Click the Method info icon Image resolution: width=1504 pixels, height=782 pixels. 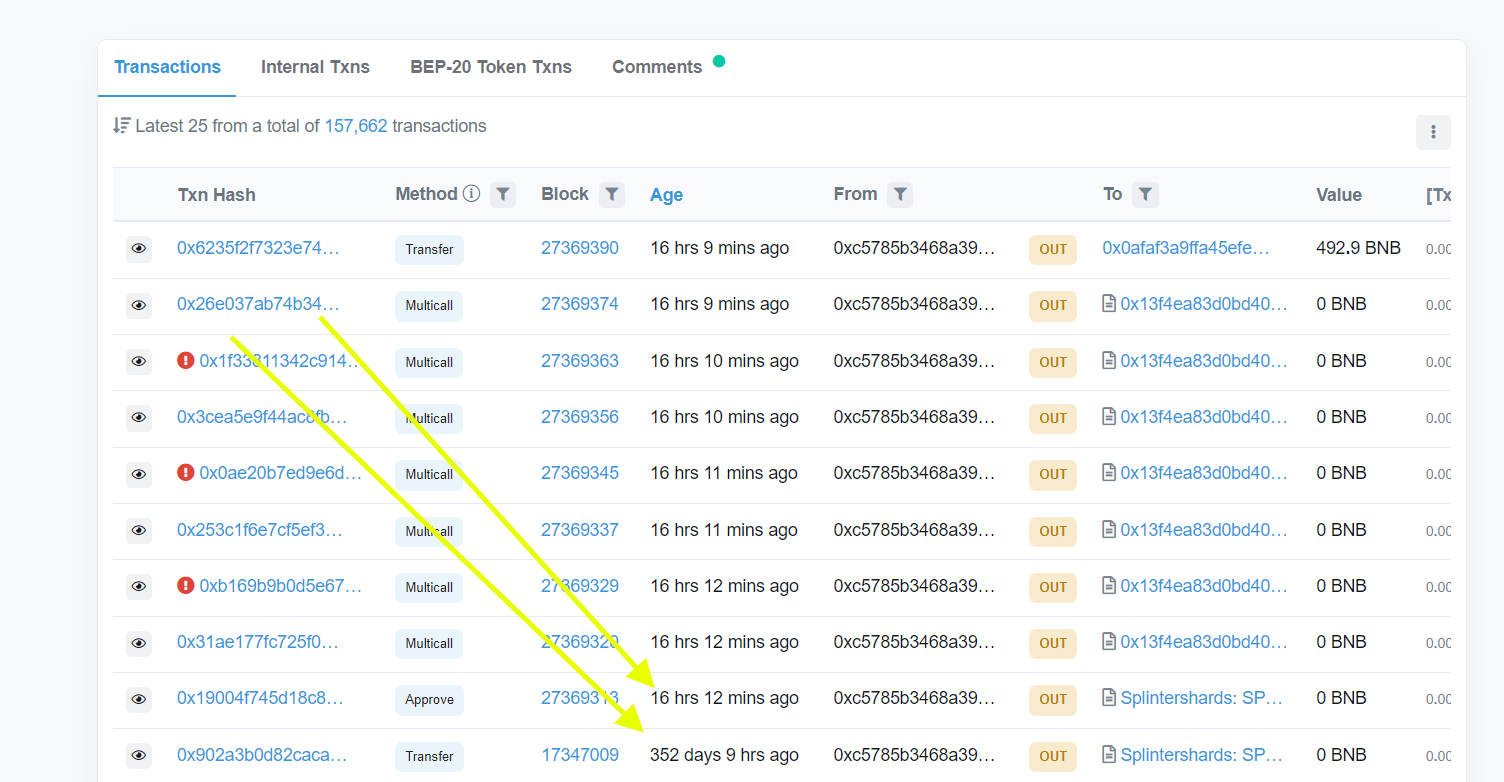click(x=472, y=194)
